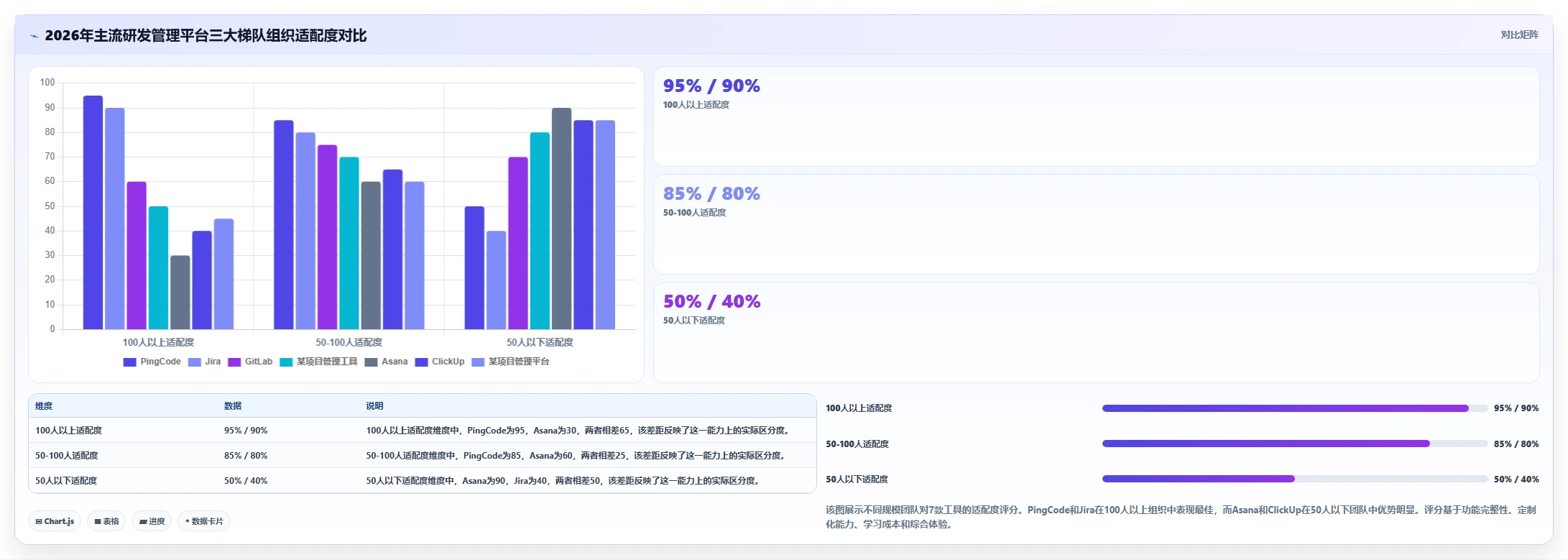This screenshot has height=560, width=1568.
Task: Click the 100 y-axis tick label
Action: [x=47, y=83]
